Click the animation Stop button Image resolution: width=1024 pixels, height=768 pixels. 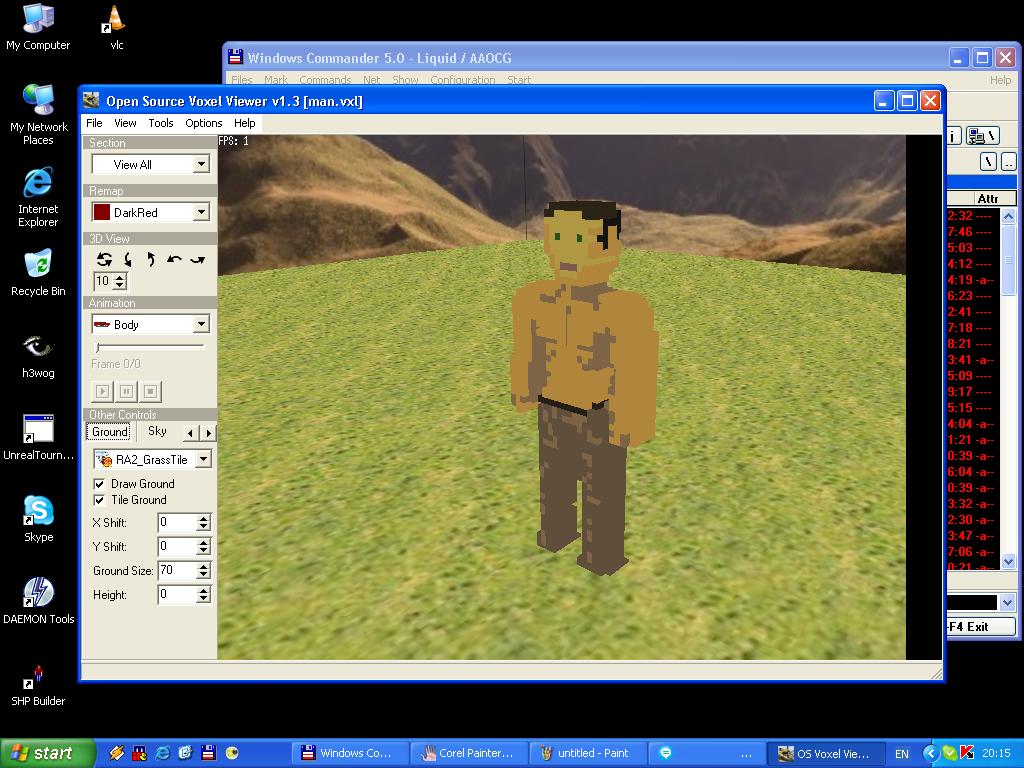pos(150,391)
